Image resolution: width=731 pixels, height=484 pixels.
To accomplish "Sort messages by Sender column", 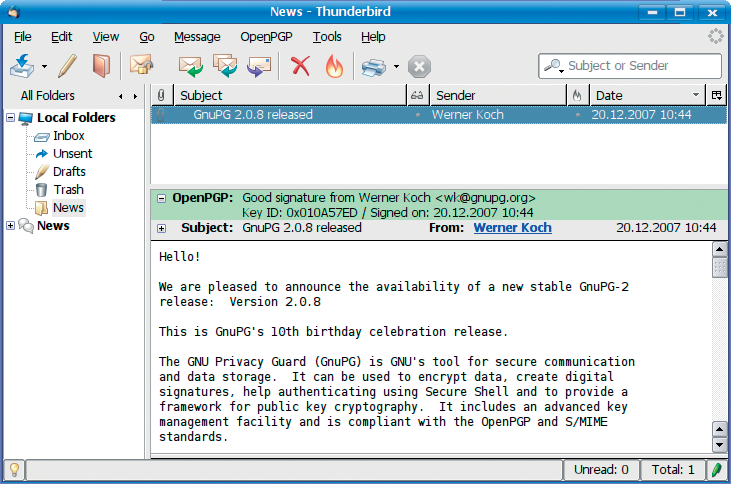I will [x=497, y=96].
